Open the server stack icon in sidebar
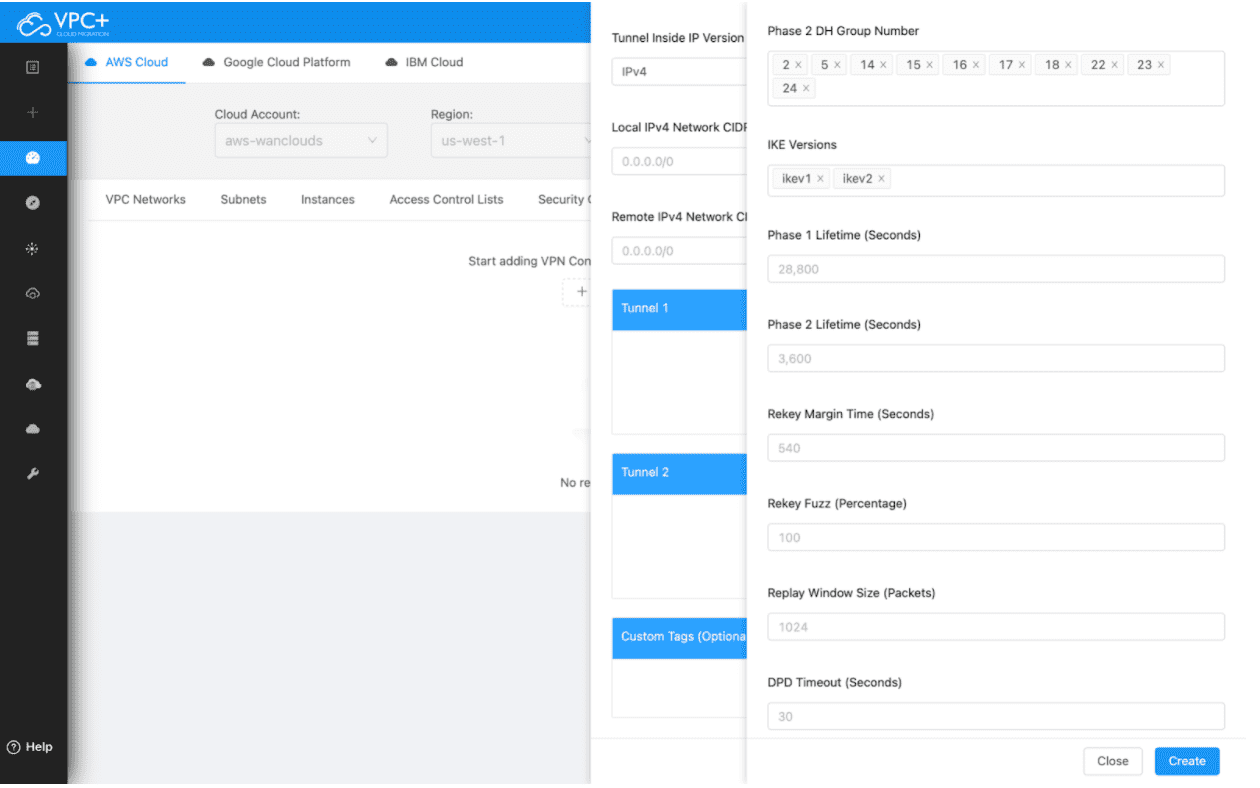The height and width of the screenshot is (788, 1260). 33,339
